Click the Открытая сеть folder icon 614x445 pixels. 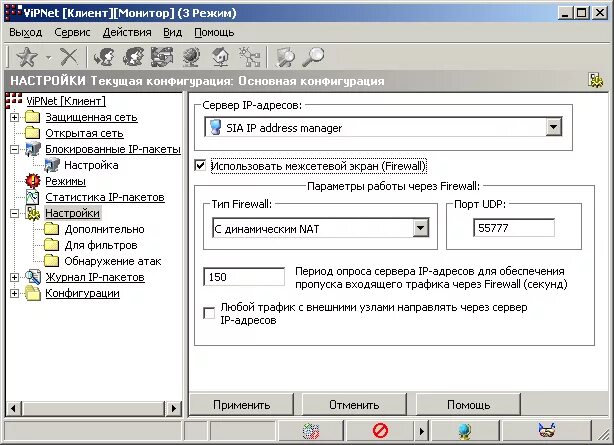[x=33, y=133]
